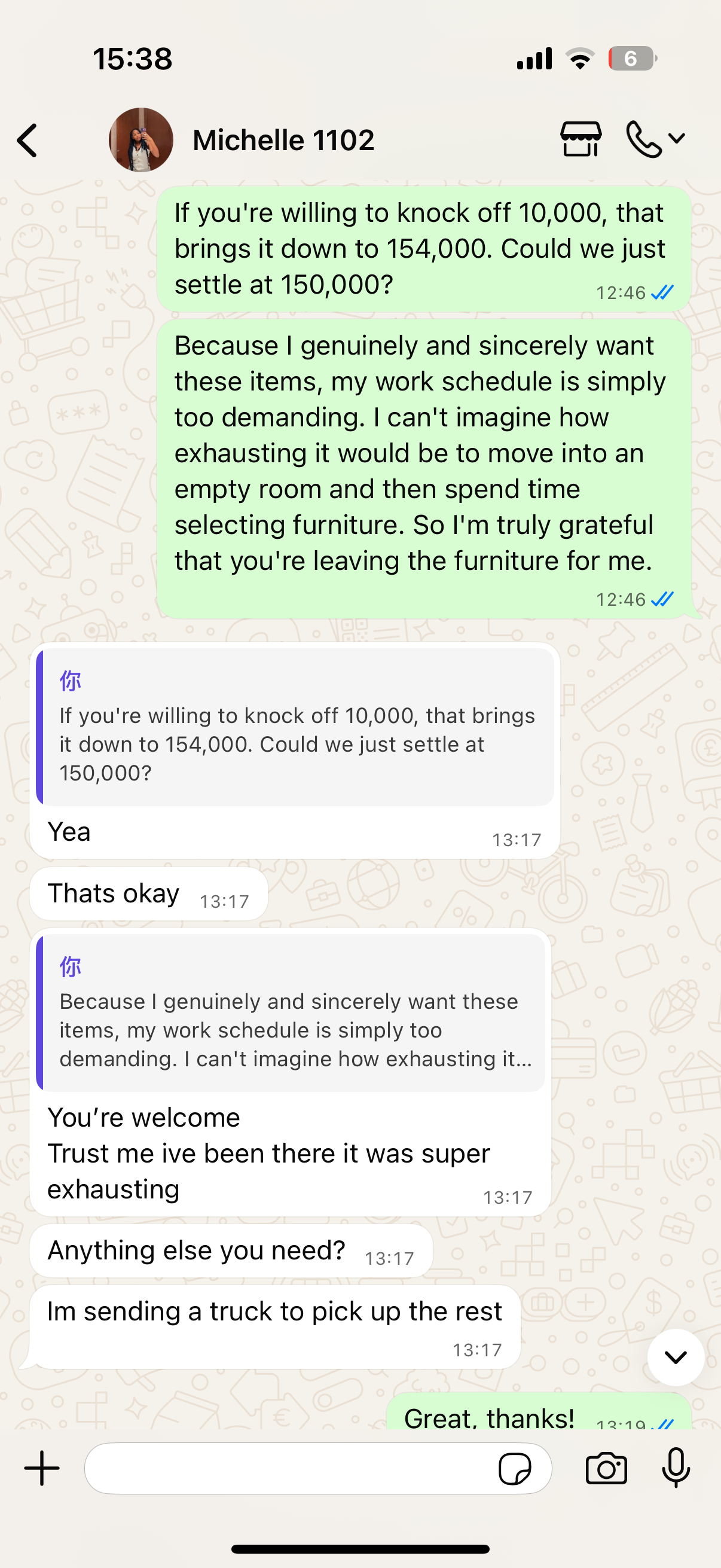
Task: Tap the battery indicator in status bar
Action: coord(631,59)
